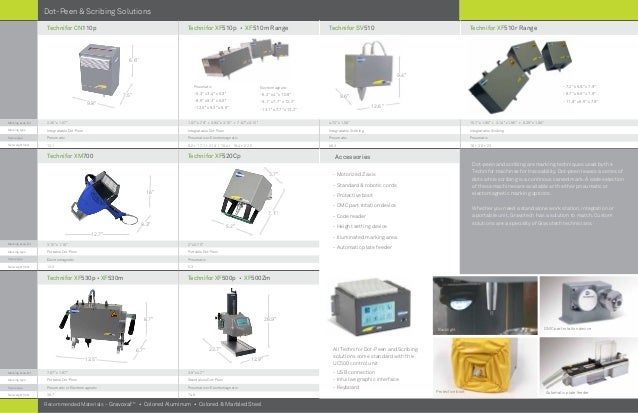
Task: Select the 'Technifor SV510' heading
Action: (x=352, y=28)
